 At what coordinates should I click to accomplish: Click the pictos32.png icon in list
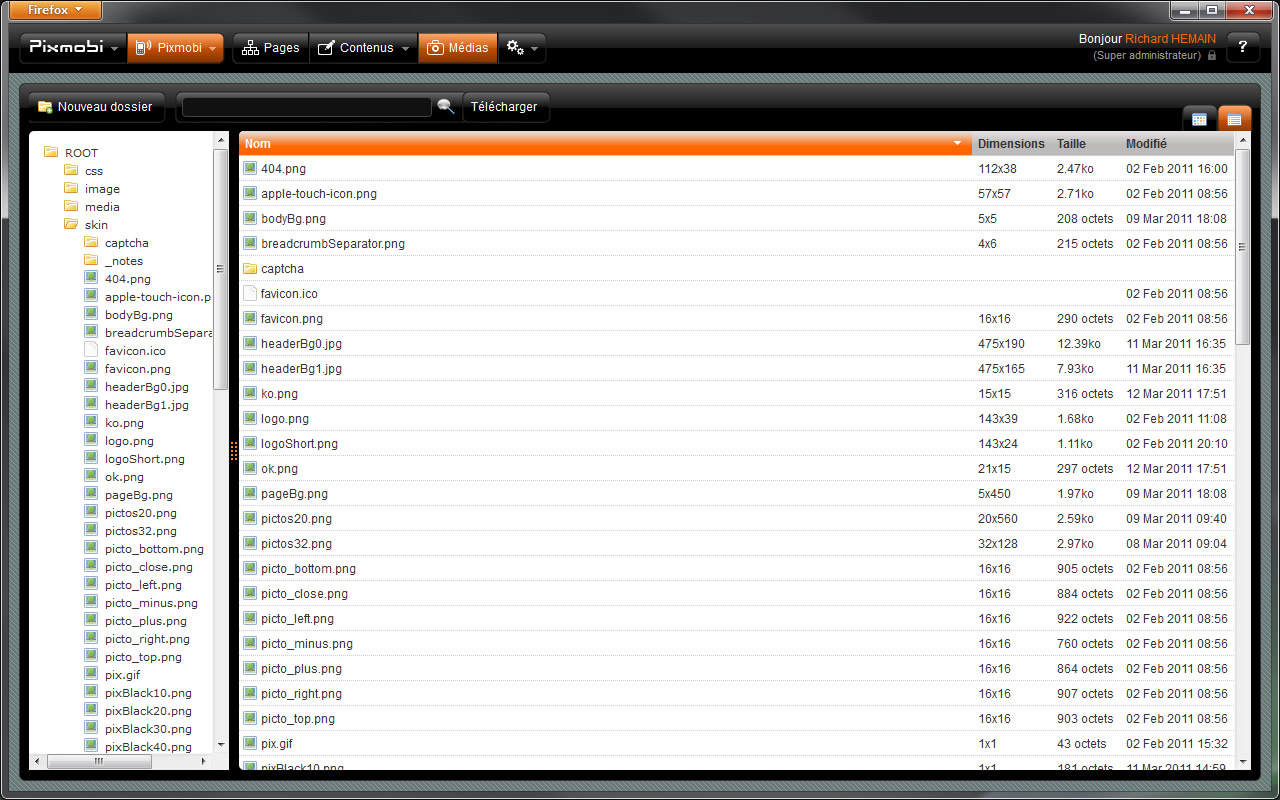250,543
